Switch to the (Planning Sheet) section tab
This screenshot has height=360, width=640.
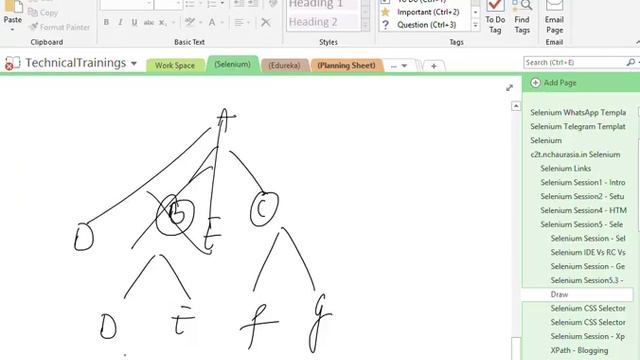[347, 65]
